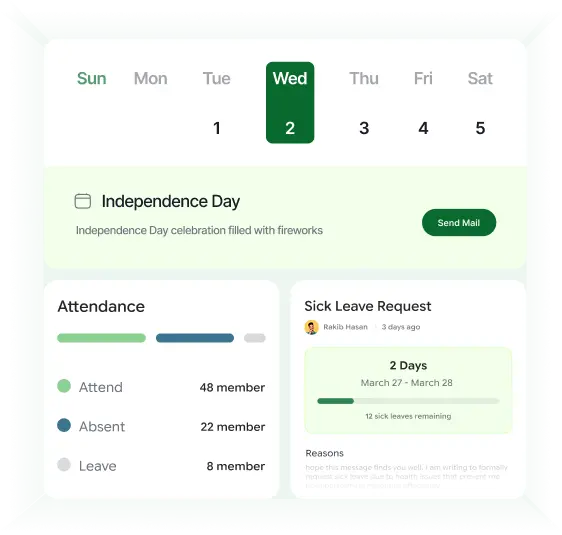Image resolution: width=562 pixels, height=535 pixels.
Task: Open the Independence Day event title
Action: point(171,201)
